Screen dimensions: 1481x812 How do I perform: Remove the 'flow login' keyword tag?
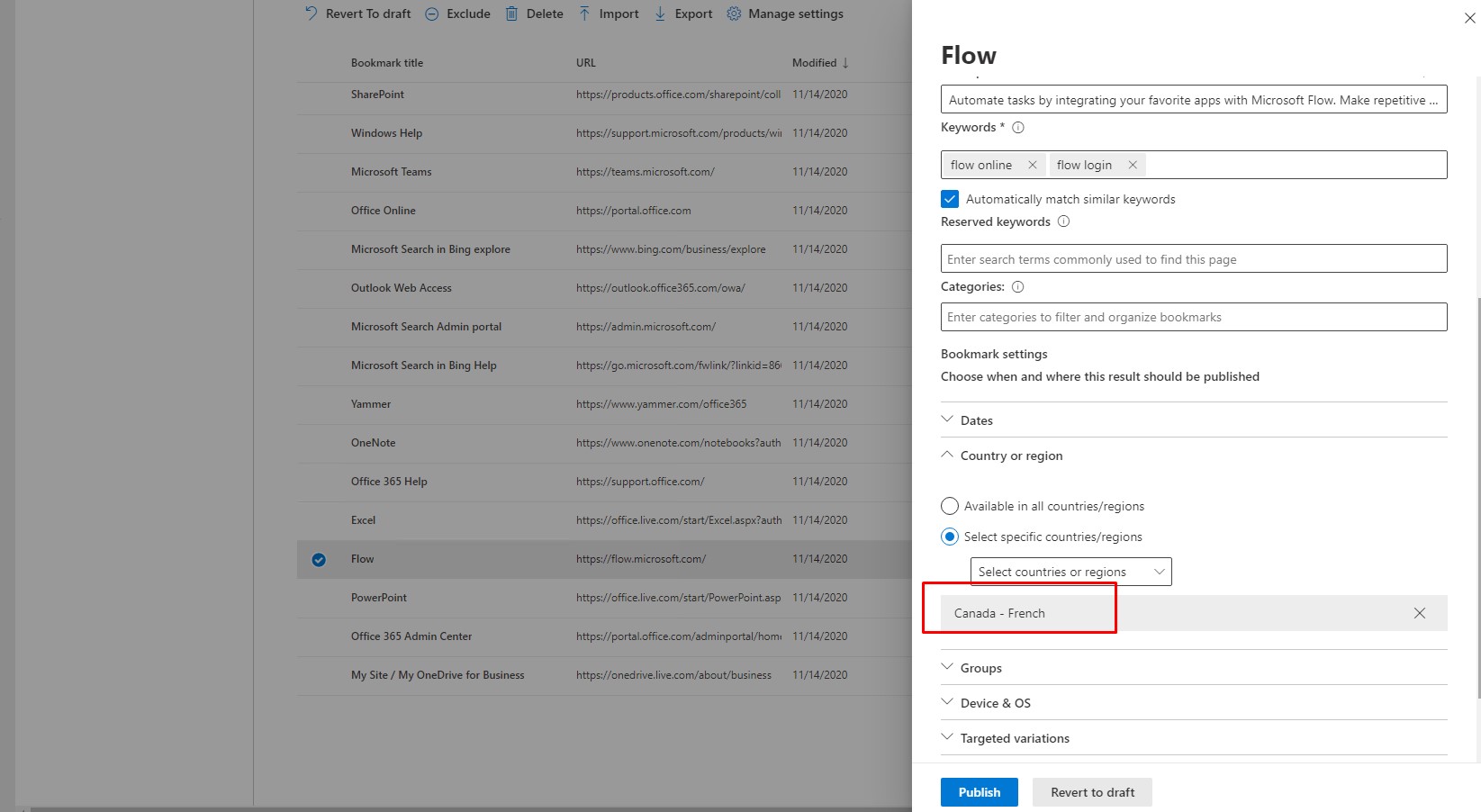1133,165
